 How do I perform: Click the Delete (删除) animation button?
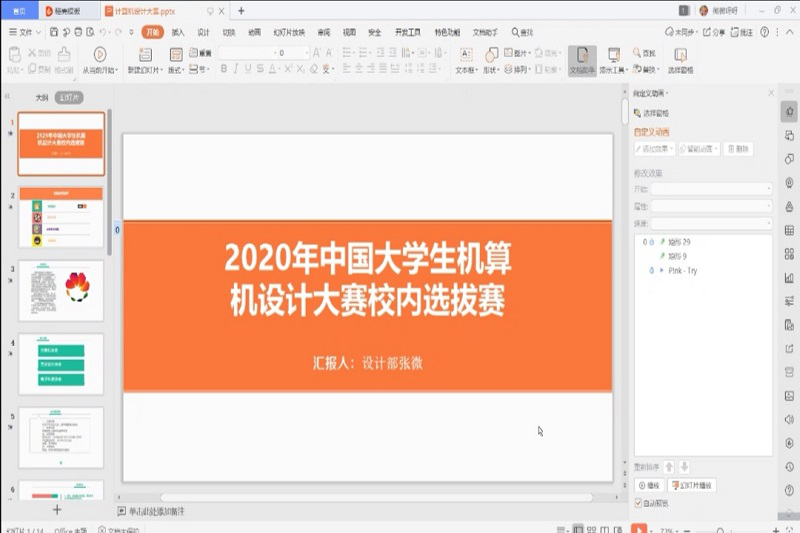pos(738,149)
